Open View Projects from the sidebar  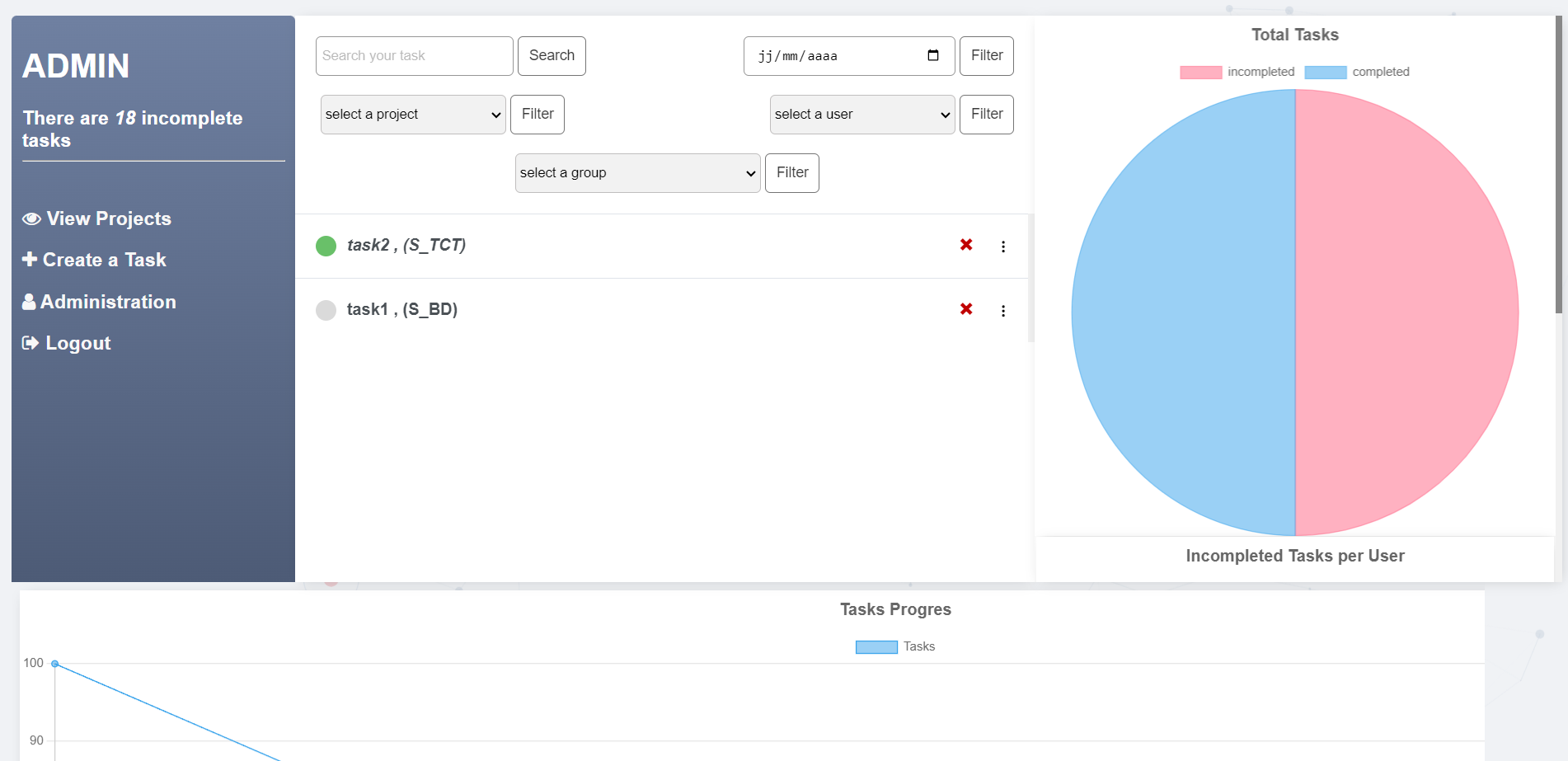click(x=109, y=218)
